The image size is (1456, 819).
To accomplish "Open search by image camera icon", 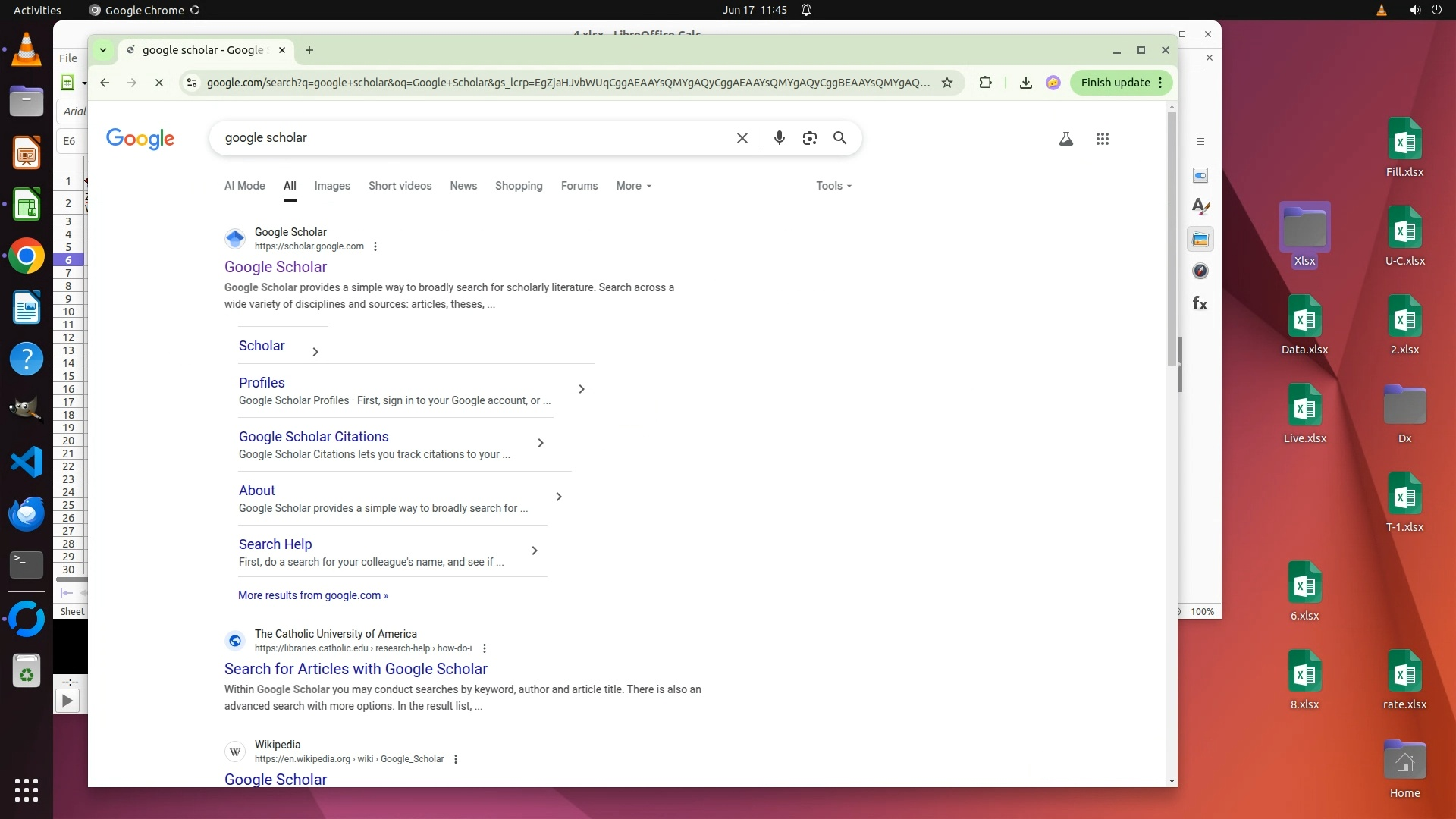I will point(809,138).
